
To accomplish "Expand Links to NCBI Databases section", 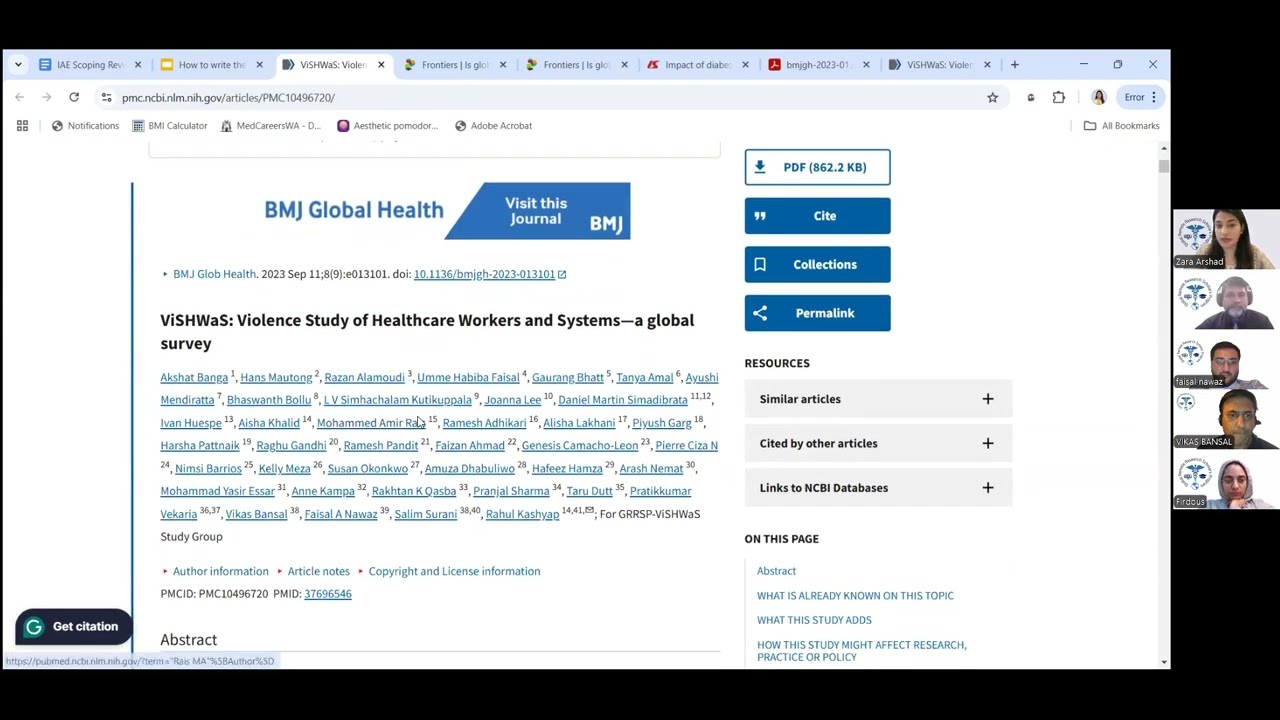I will [x=878, y=488].
